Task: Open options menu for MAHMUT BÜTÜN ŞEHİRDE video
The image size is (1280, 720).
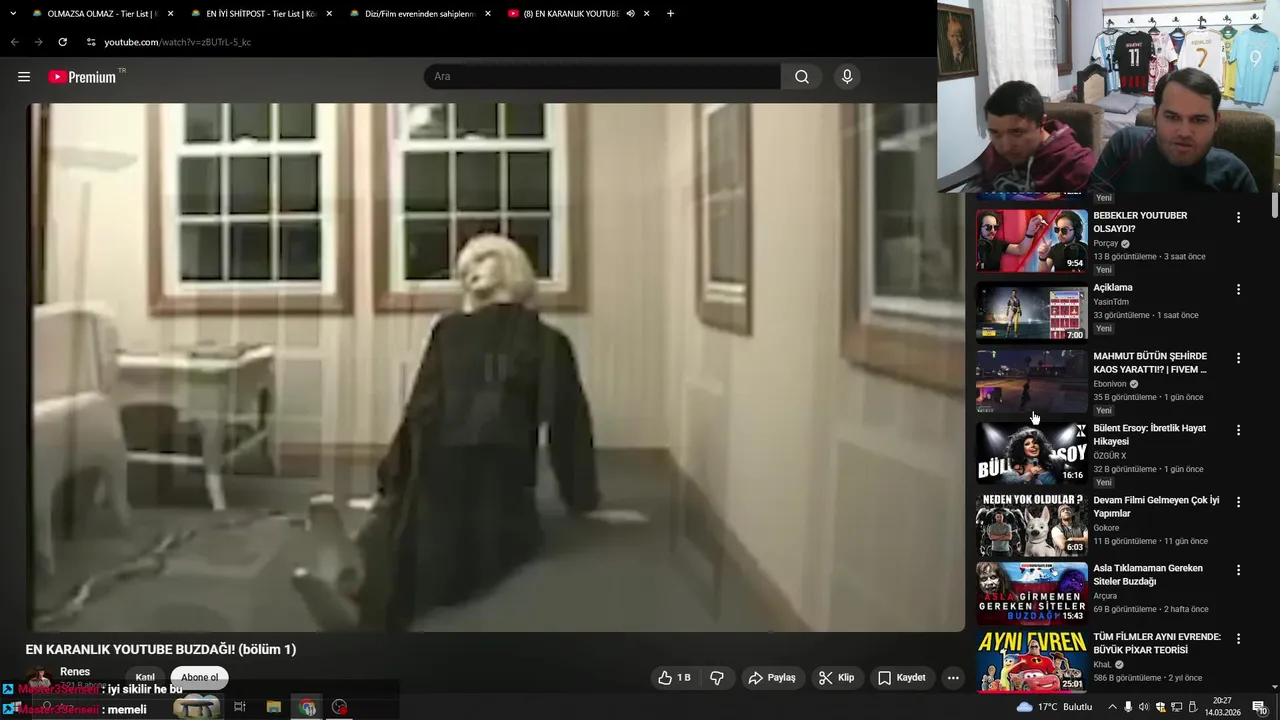Action: click(x=1238, y=358)
